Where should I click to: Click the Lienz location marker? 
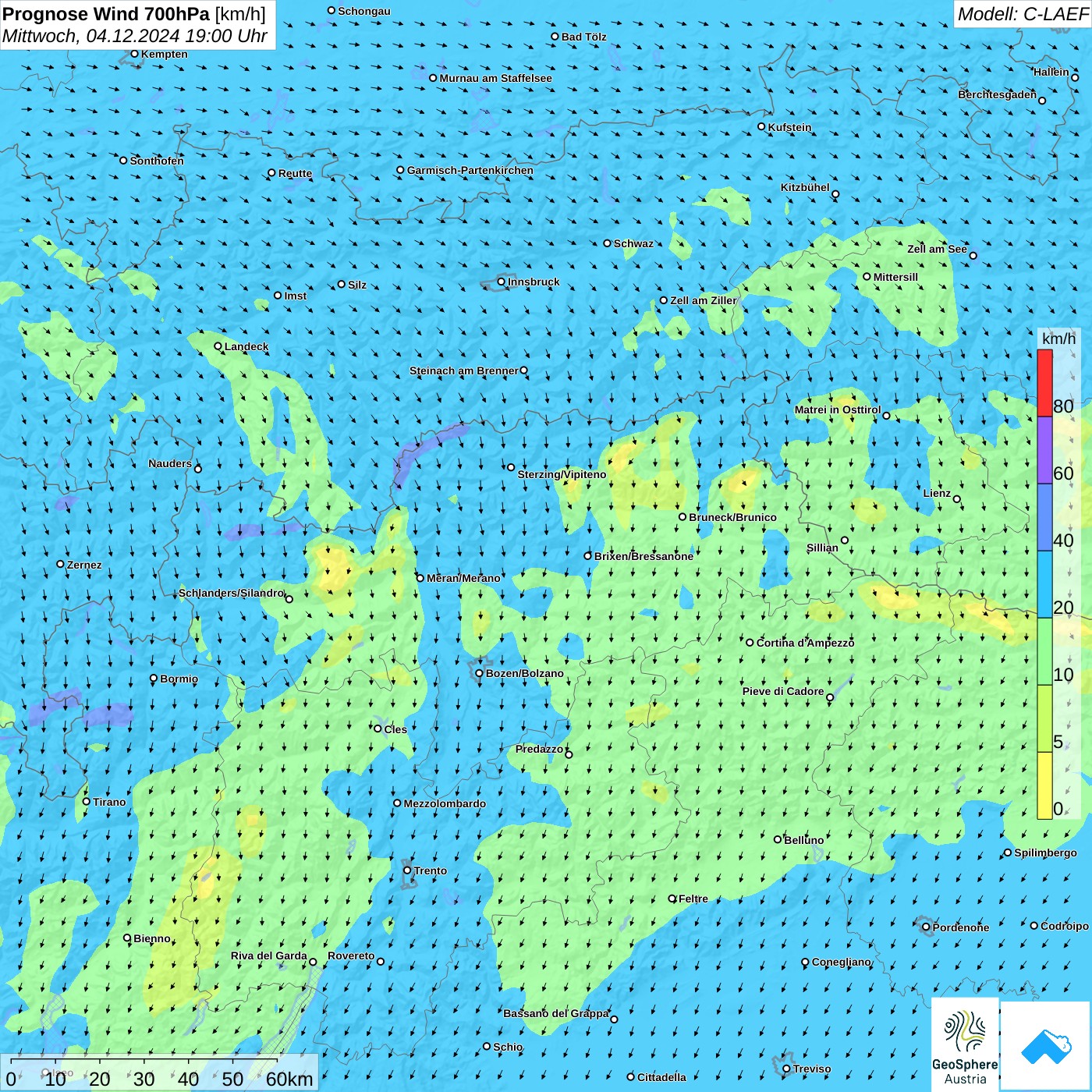pyautogui.click(x=957, y=499)
